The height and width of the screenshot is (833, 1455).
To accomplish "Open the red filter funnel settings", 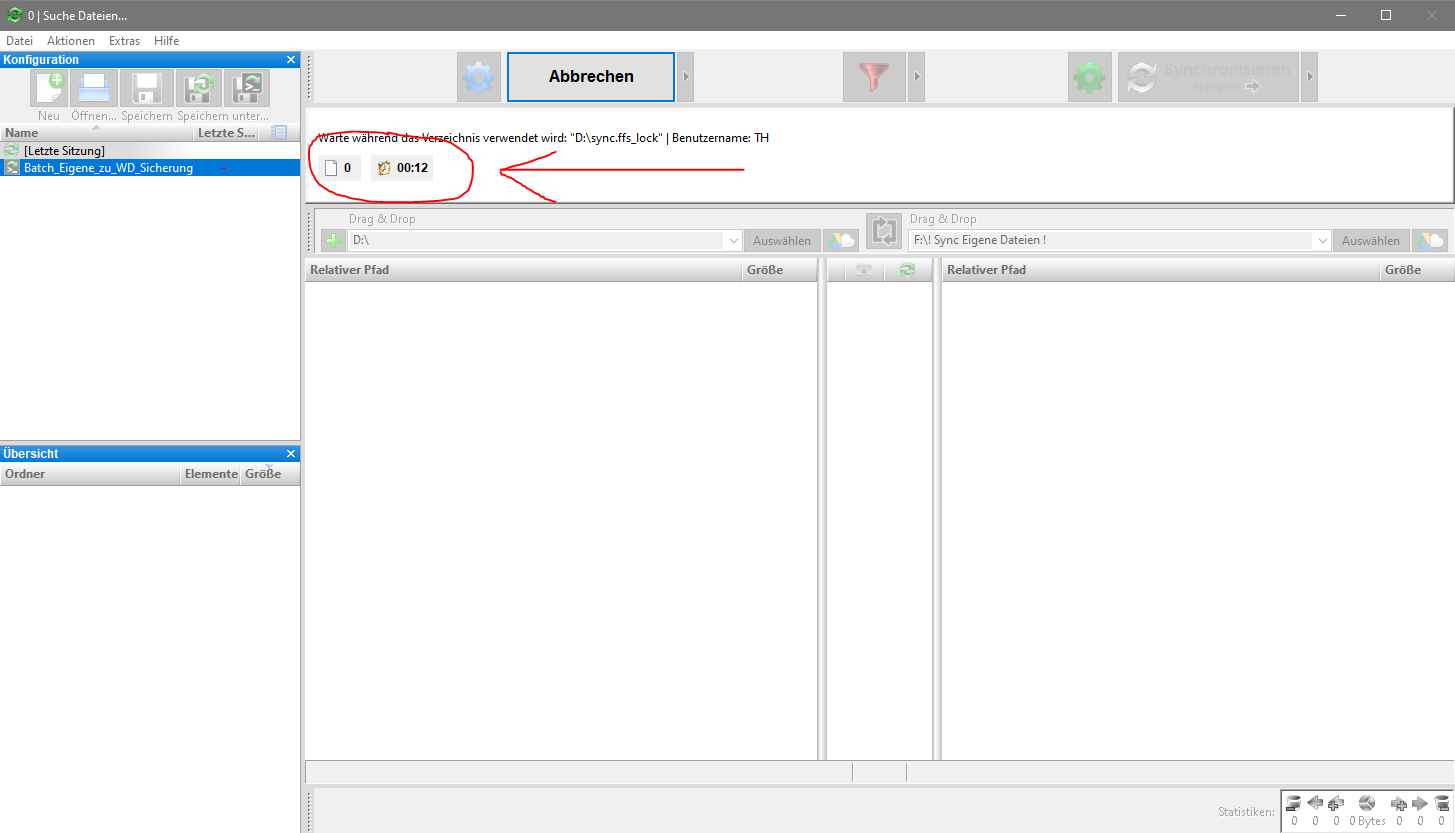I will tap(874, 77).
